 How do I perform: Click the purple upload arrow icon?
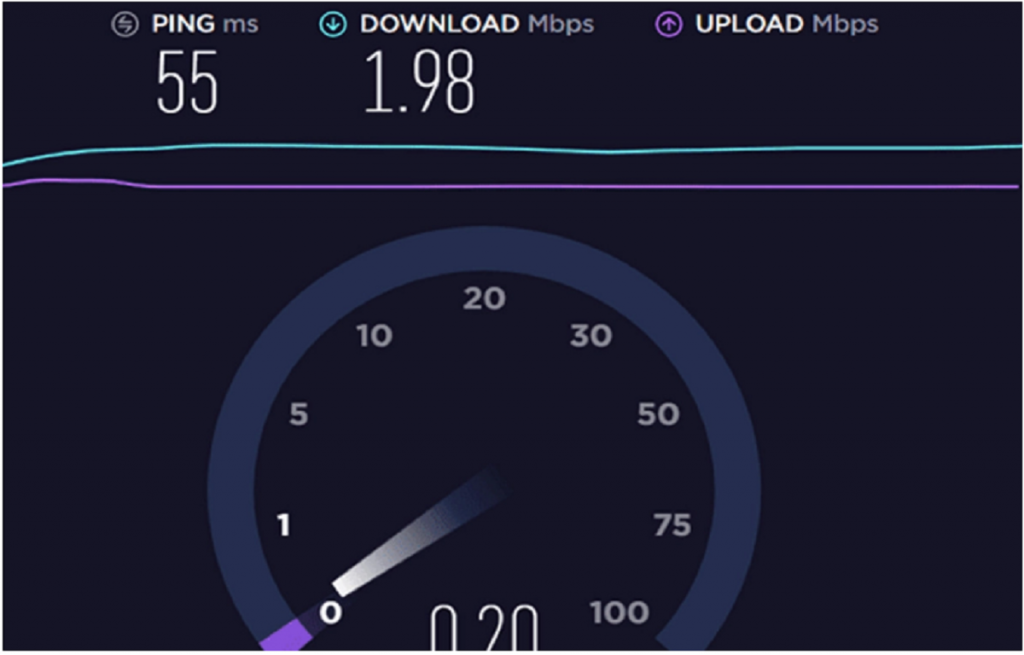(669, 25)
